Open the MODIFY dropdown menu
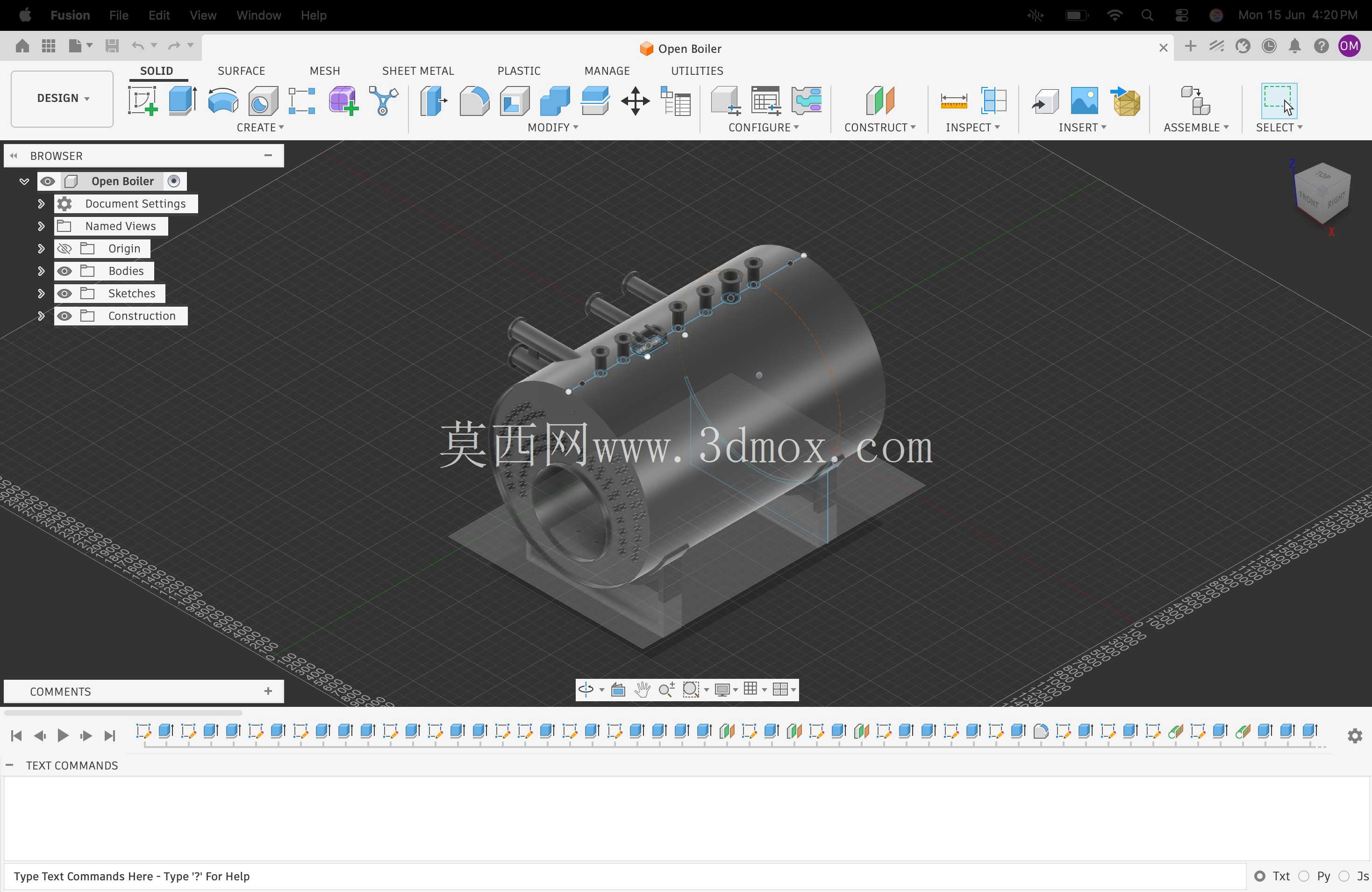The image size is (1372, 892). tap(552, 128)
